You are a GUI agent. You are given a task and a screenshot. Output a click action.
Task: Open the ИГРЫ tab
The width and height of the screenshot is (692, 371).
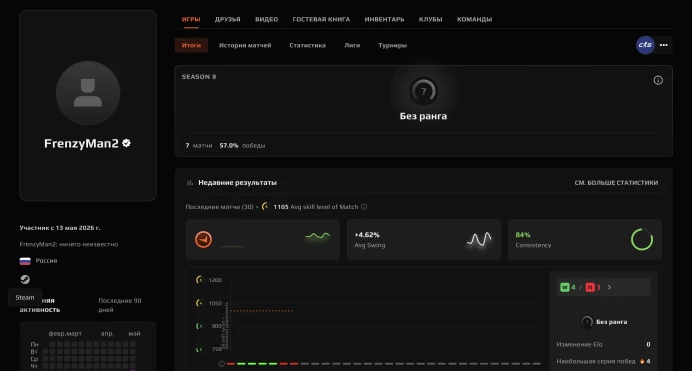point(191,19)
